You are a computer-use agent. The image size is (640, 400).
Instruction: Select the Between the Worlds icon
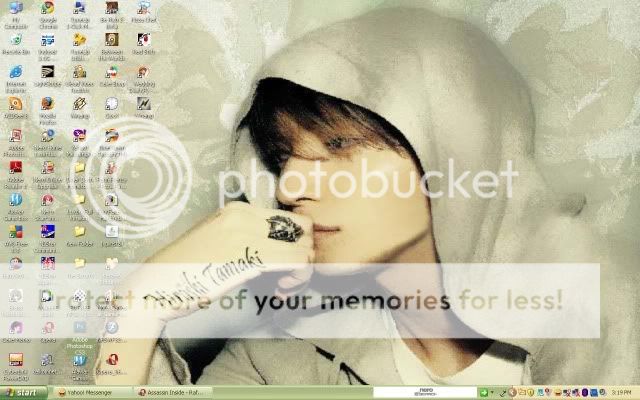coord(112,41)
